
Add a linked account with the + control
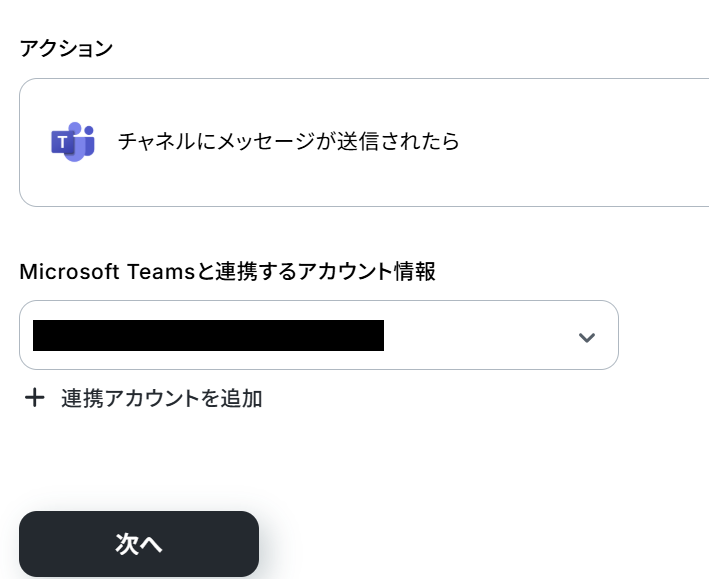34,398
